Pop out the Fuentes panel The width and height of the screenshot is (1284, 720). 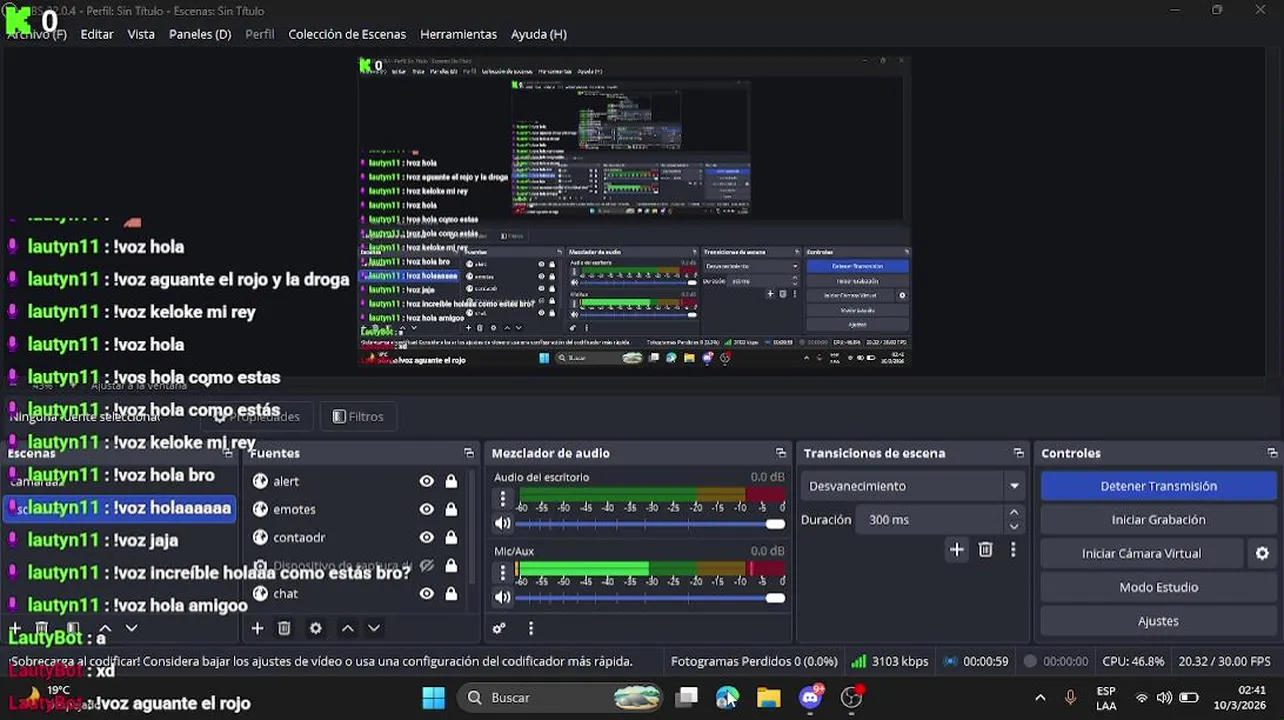(468, 453)
